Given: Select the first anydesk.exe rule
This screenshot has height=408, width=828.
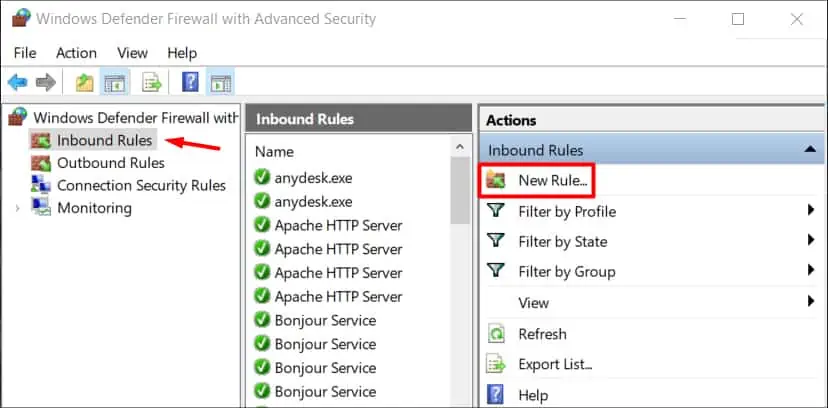Looking at the screenshot, I should coord(313,178).
